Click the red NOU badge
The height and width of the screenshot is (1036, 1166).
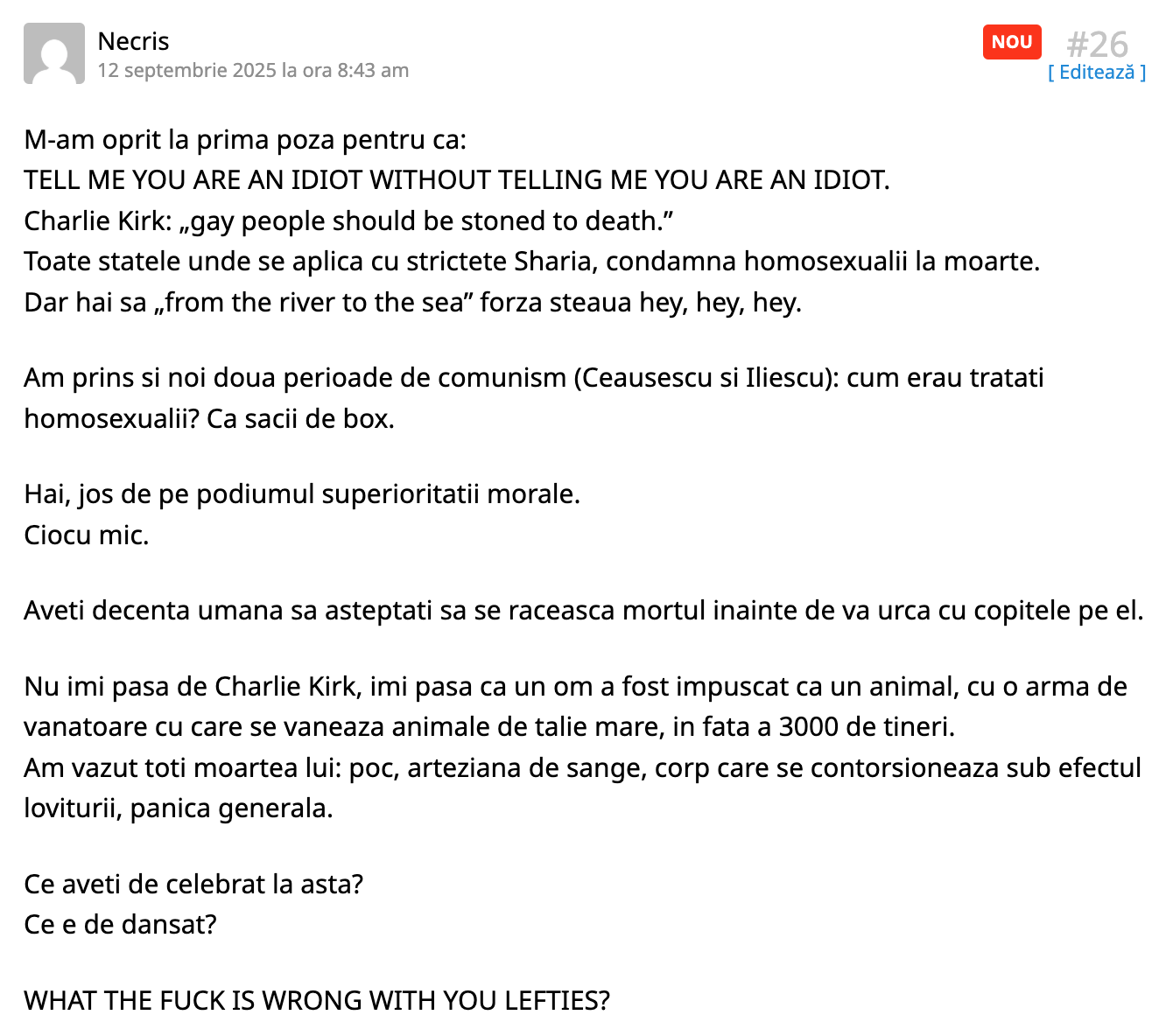(1012, 42)
